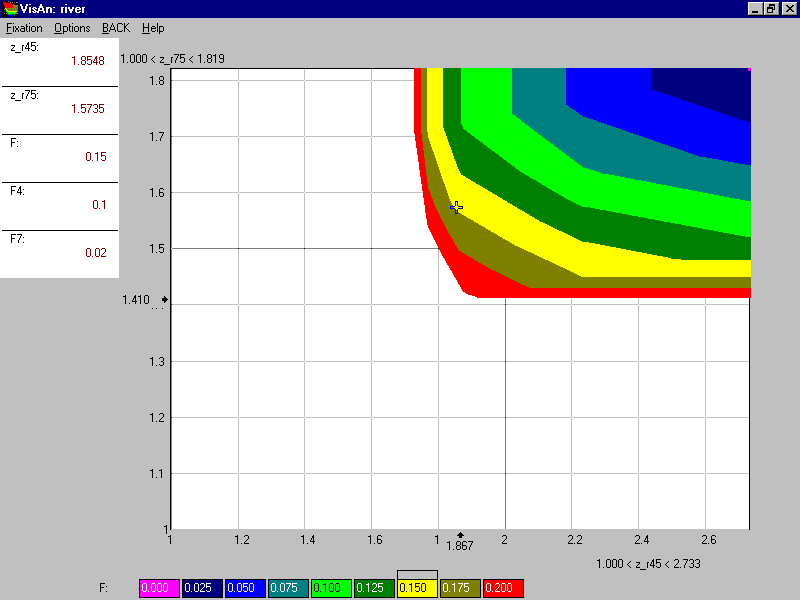Select the blue 0.050 color swatch

click(245, 588)
